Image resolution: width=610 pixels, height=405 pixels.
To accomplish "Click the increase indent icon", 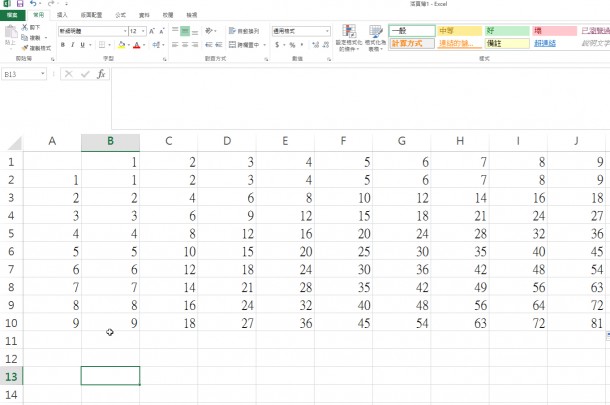I will (x=219, y=45).
